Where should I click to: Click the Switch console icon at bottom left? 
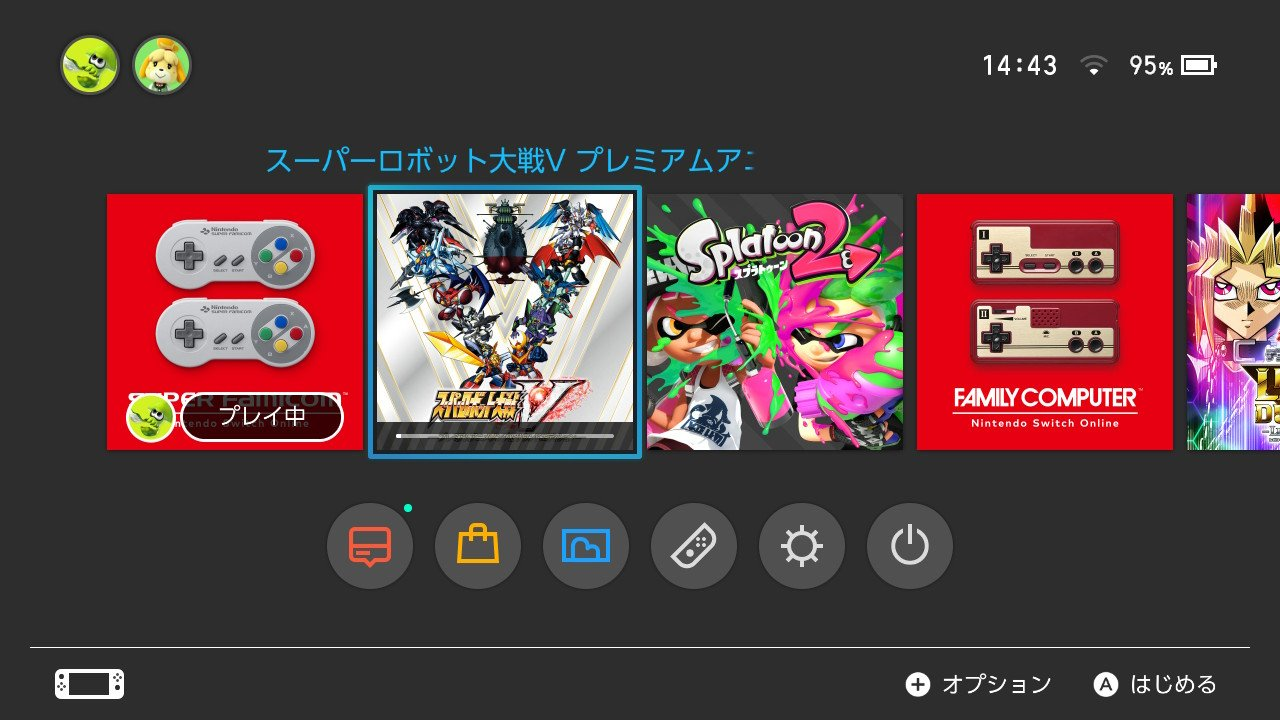pyautogui.click(x=90, y=684)
